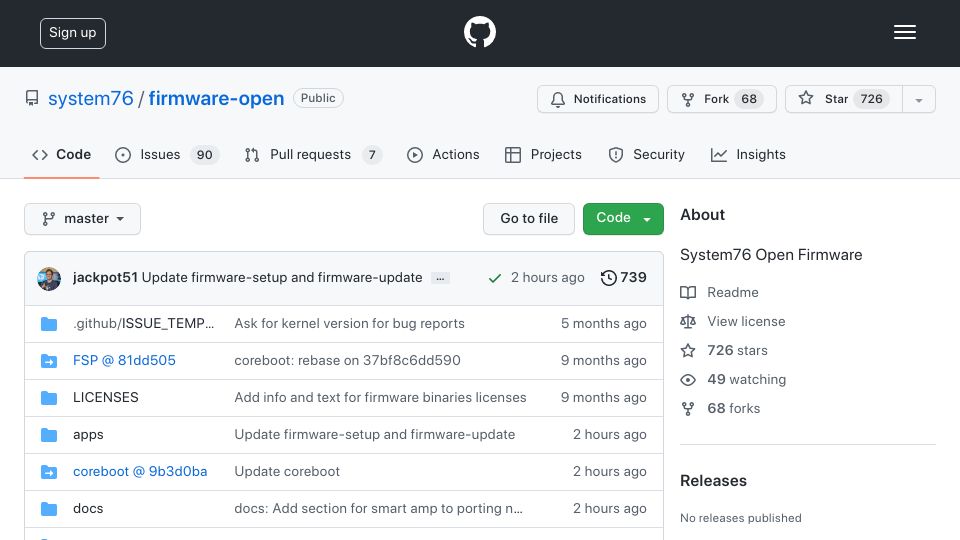Open the docs folder
Viewport: 960px width, 540px height.
coord(88,509)
